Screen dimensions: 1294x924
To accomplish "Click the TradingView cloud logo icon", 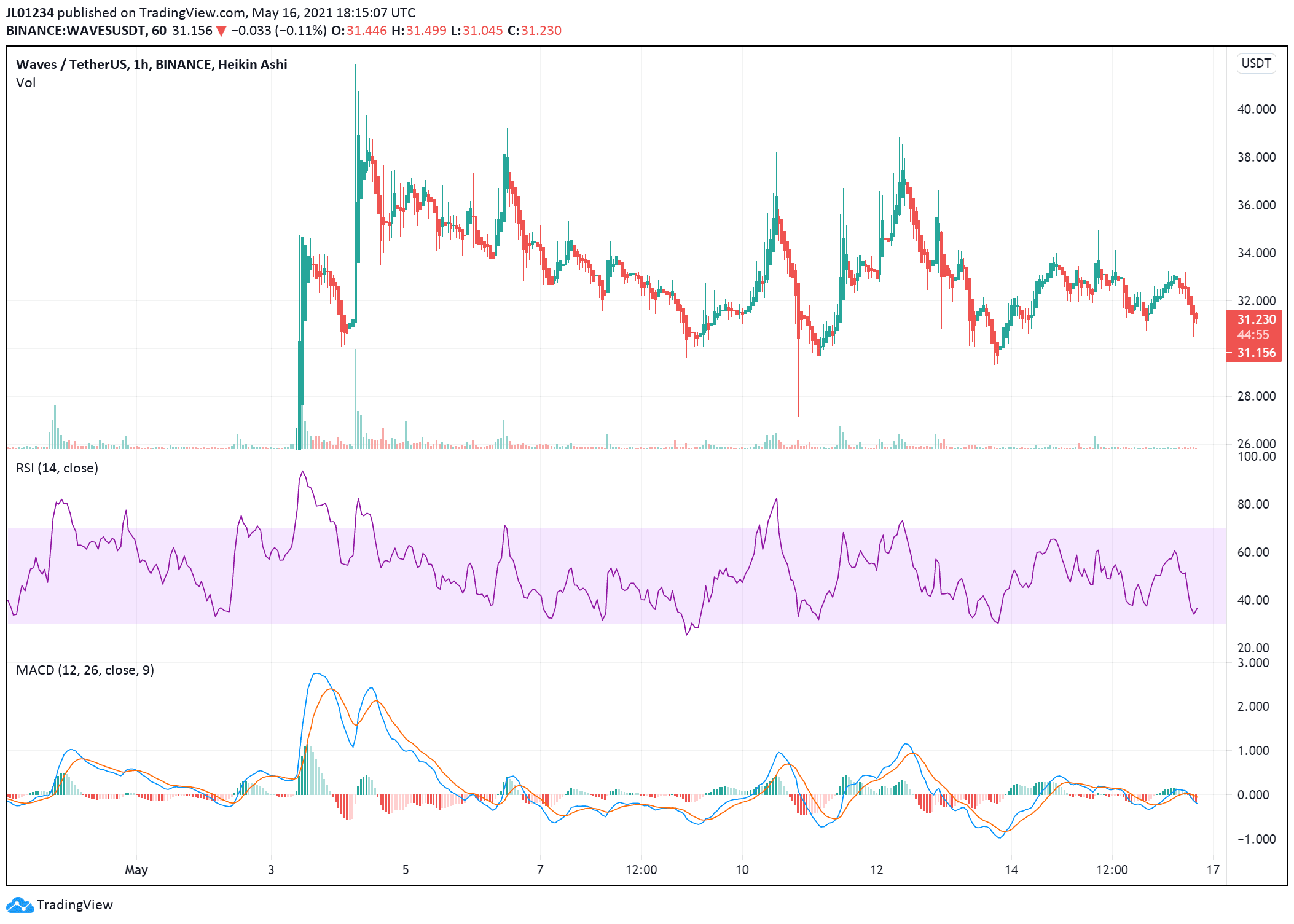I will [x=19, y=905].
